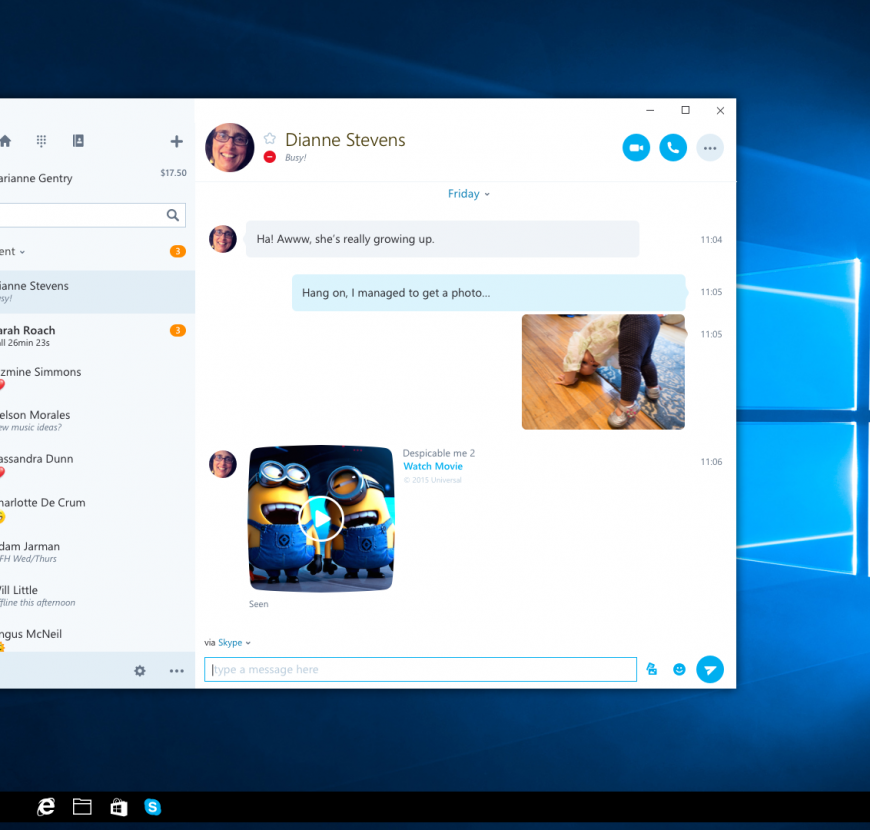Open Charlotte De Crum conversation
This screenshot has height=830, width=870.
[x=97, y=510]
